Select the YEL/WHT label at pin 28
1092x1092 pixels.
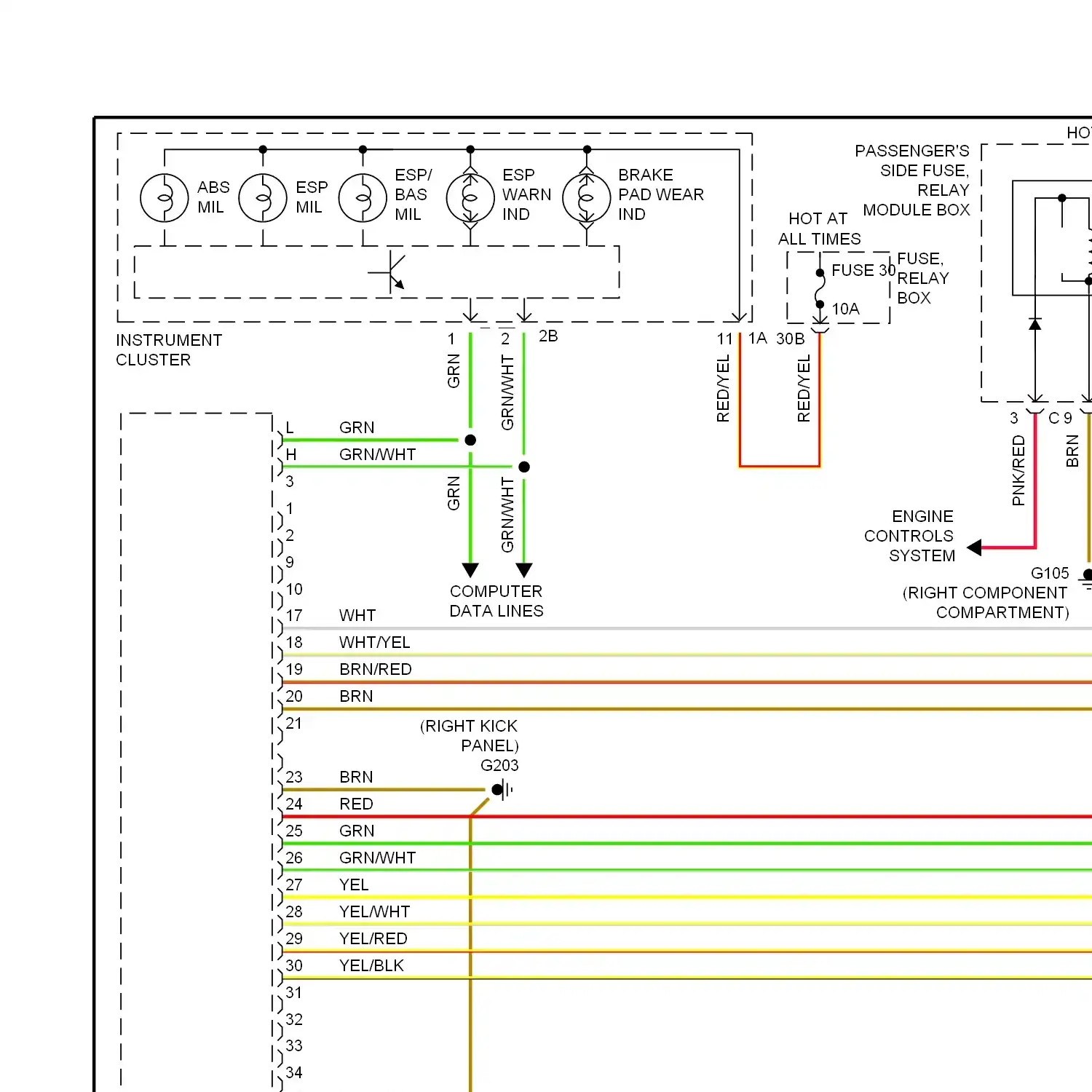(374, 912)
